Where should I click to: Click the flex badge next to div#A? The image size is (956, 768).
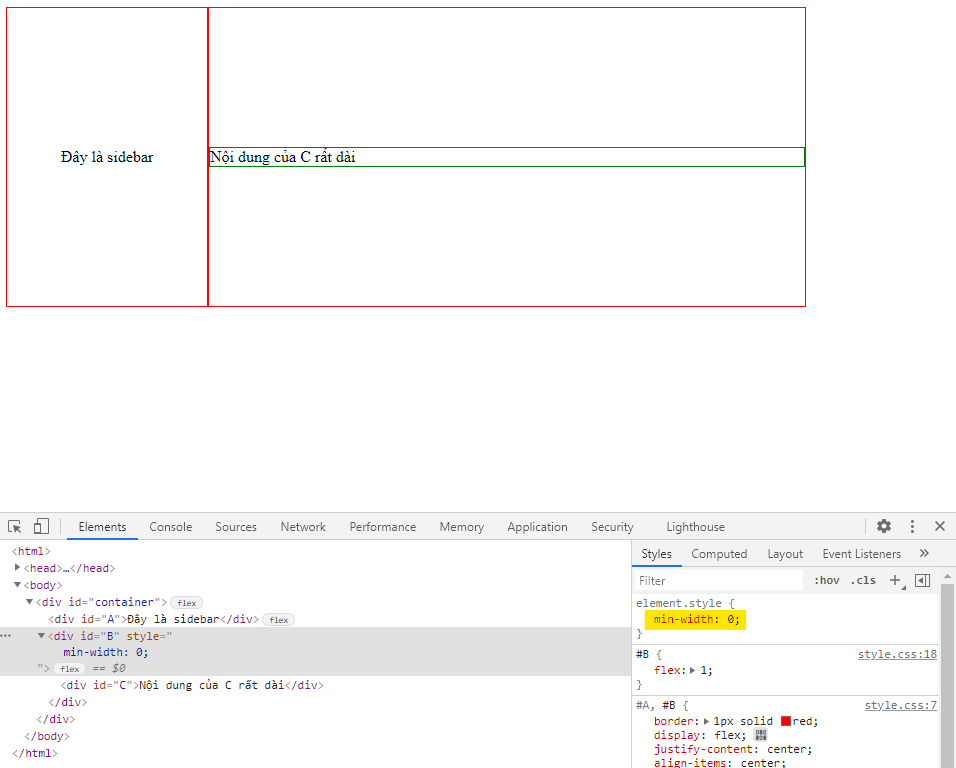(x=279, y=620)
